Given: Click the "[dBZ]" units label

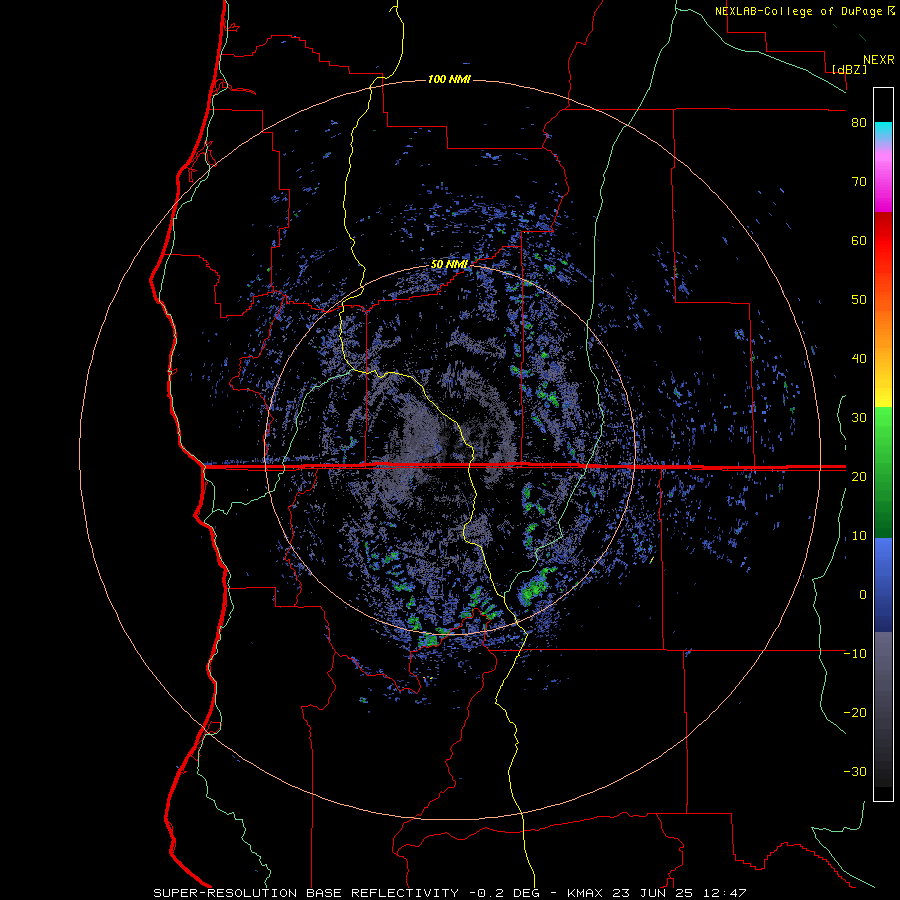Looking at the screenshot, I should click(x=849, y=70).
